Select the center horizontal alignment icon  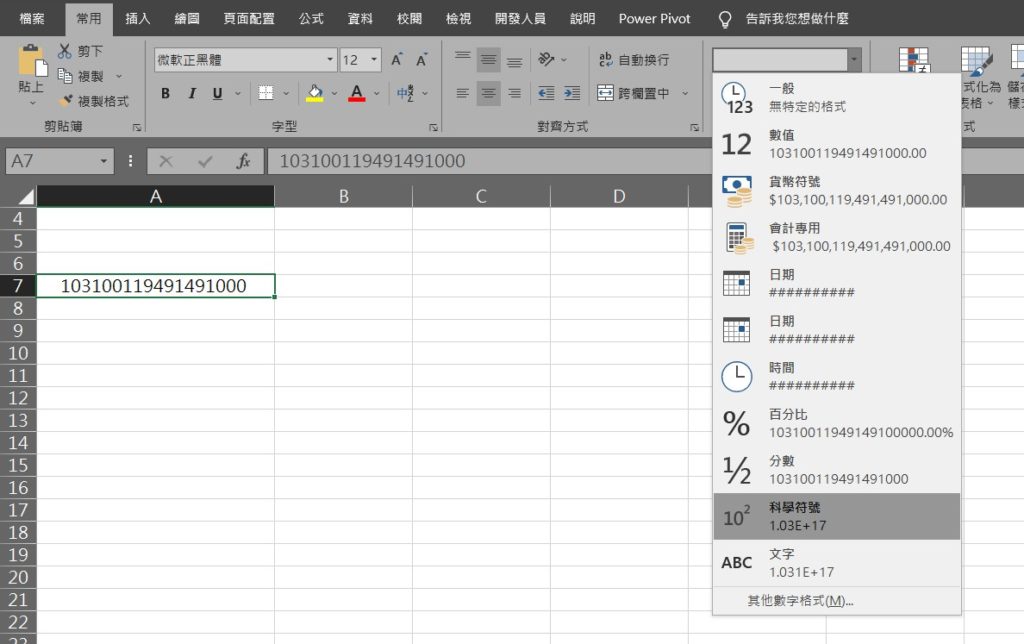(x=489, y=93)
